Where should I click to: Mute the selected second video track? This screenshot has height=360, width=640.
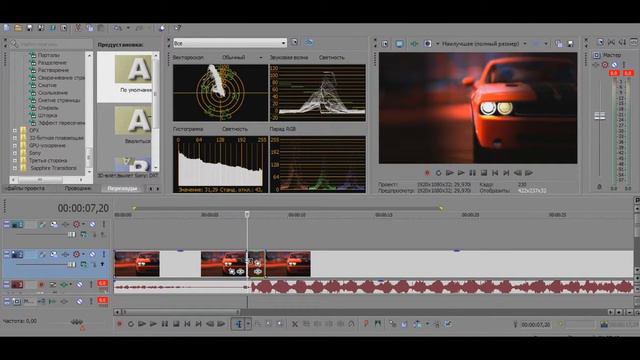(x=93, y=254)
